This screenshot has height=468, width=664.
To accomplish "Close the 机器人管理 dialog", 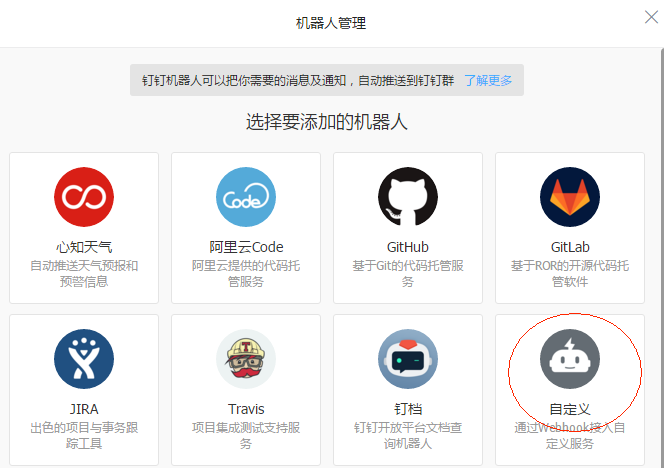I will tap(651, 17).
